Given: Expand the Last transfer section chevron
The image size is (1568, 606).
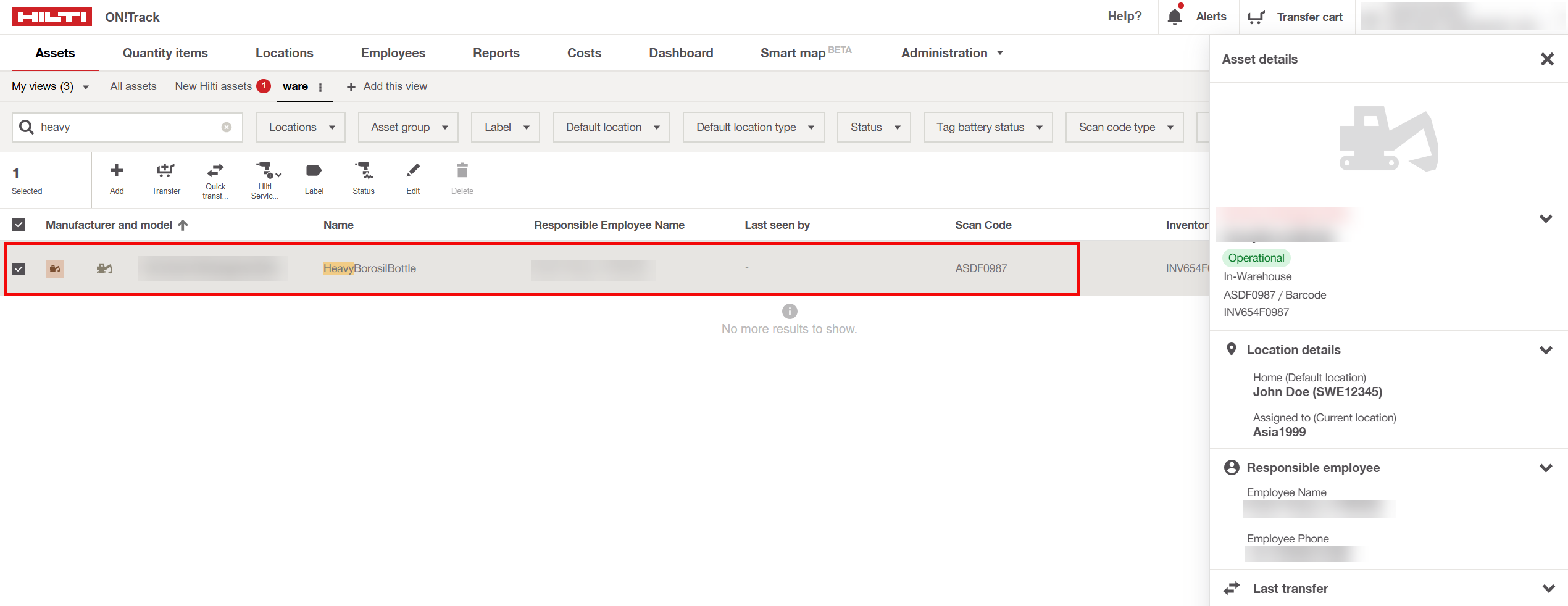Looking at the screenshot, I should [1548, 589].
